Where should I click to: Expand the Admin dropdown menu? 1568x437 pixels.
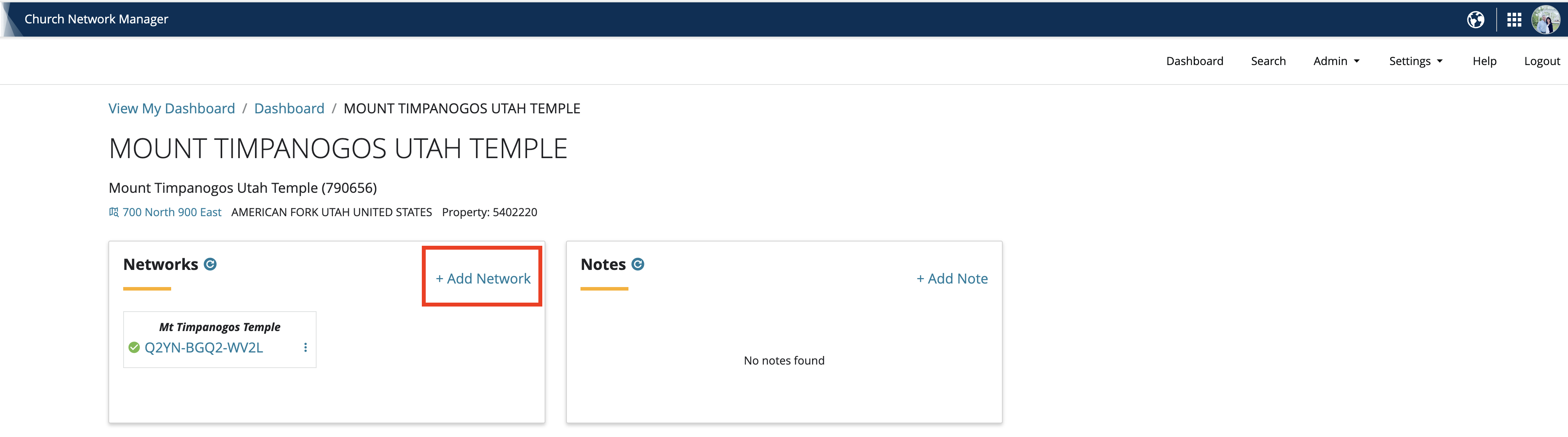[x=1336, y=62]
